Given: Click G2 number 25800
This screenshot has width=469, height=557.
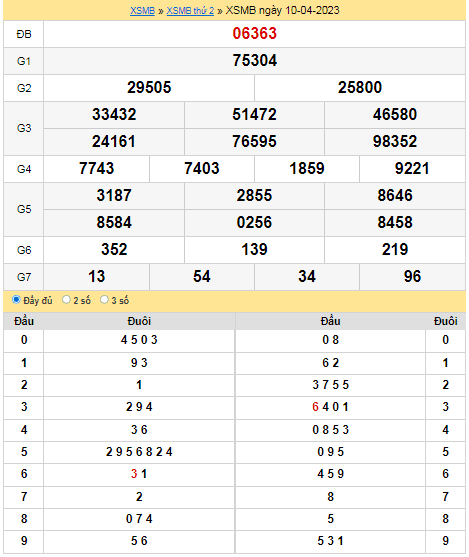Looking at the screenshot, I should (x=360, y=87).
